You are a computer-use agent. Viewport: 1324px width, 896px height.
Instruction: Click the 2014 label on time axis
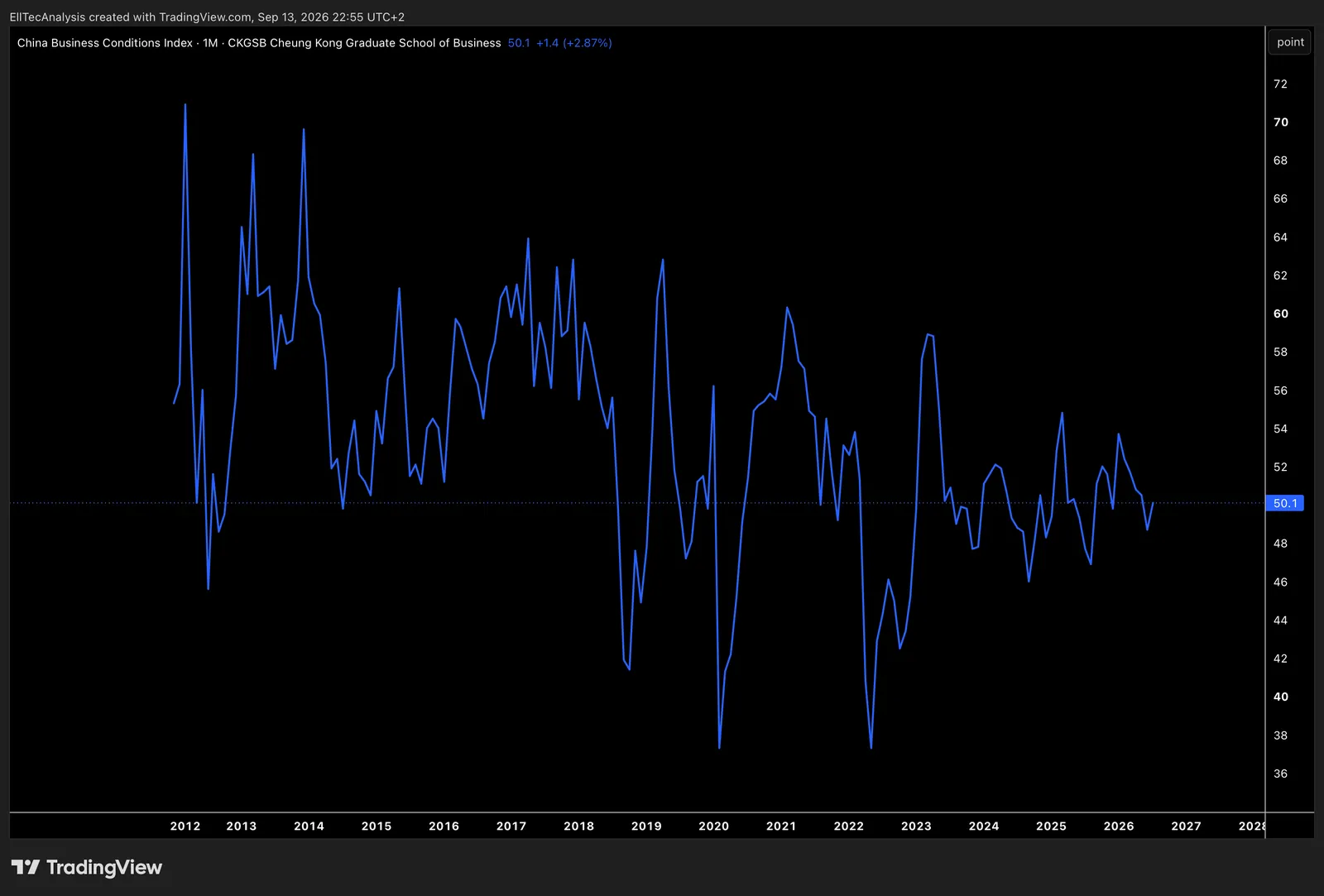point(309,826)
